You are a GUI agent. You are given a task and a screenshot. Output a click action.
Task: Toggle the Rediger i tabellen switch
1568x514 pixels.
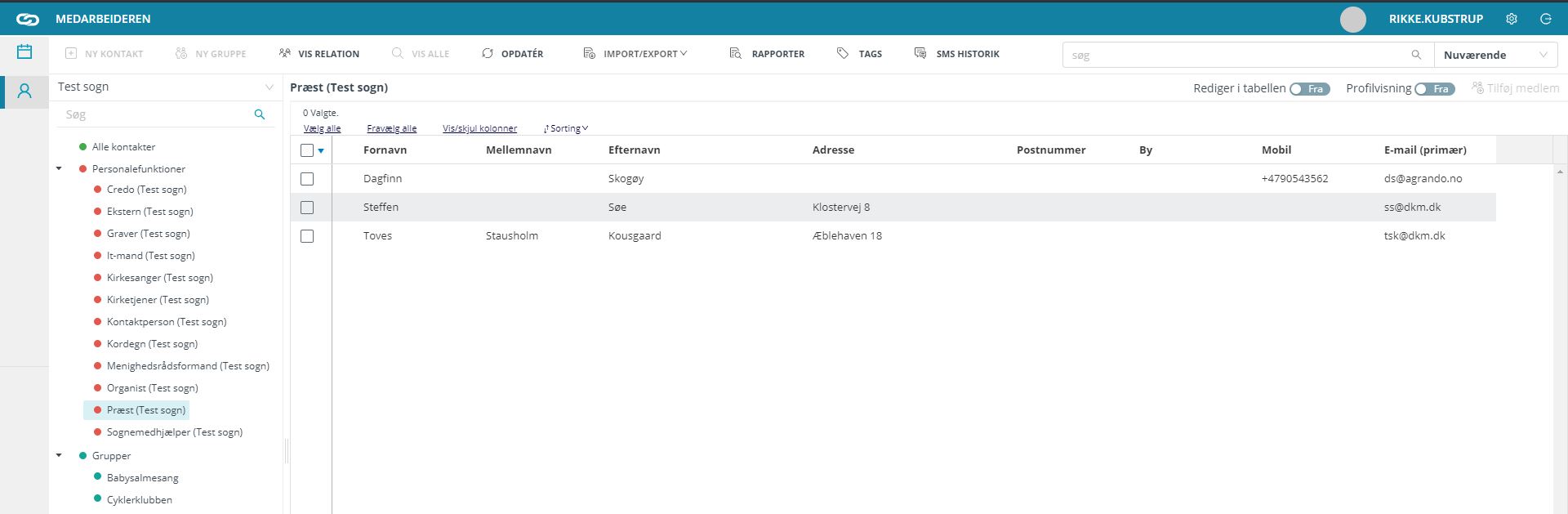point(1310,89)
